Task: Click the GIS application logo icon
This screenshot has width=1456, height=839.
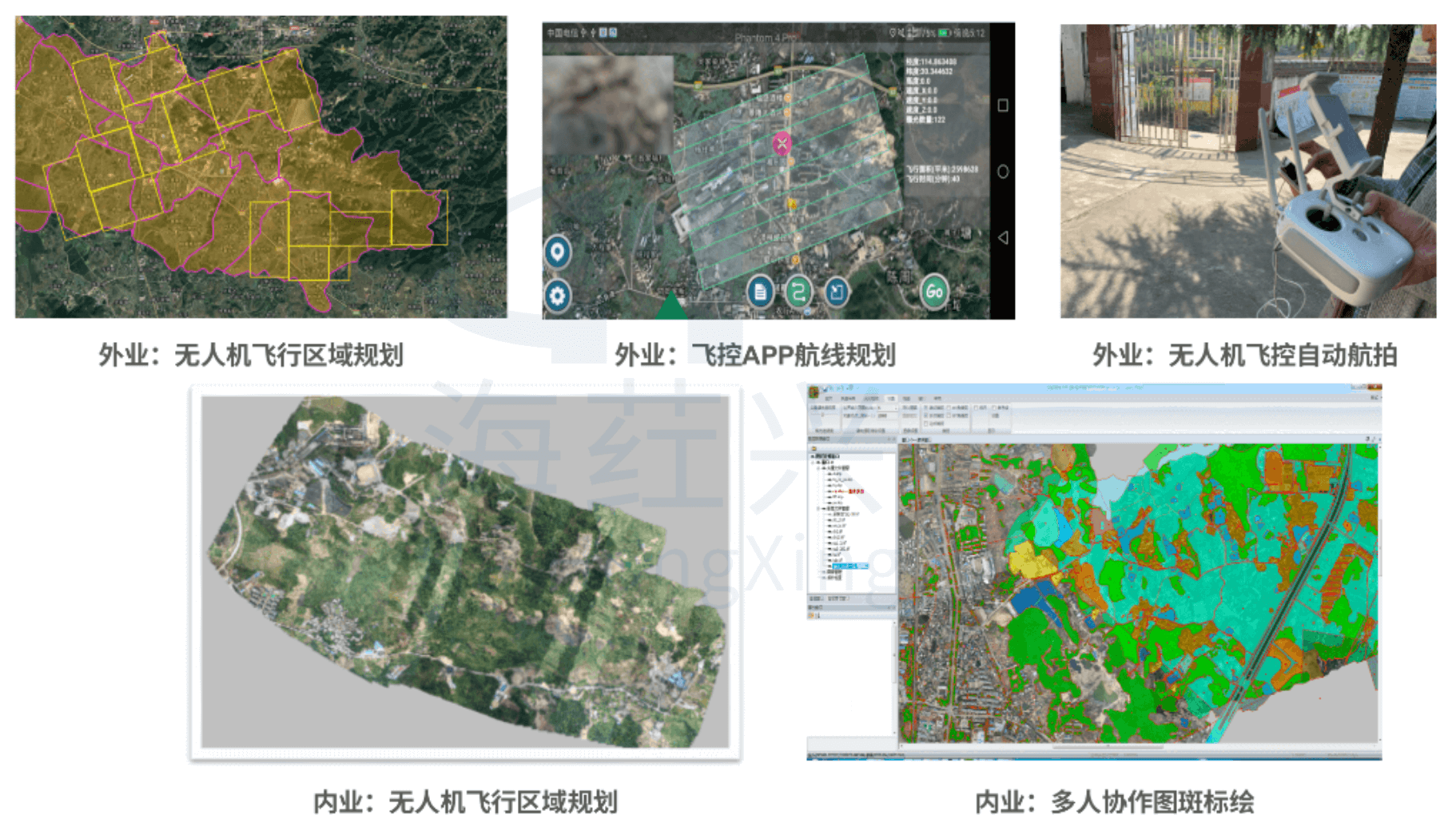Action: [x=814, y=392]
